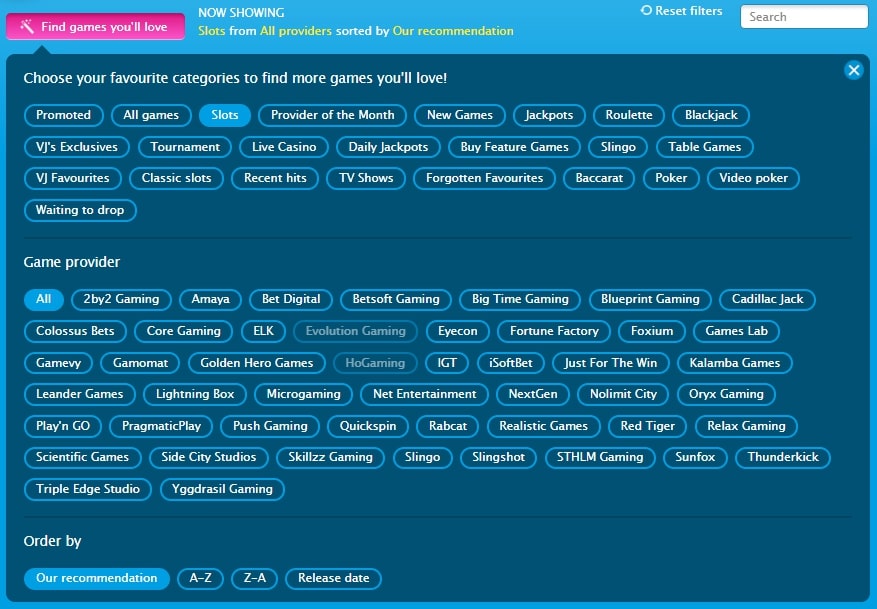Image resolution: width=877 pixels, height=609 pixels.
Task: Filter by Nolimit City provider
Action: 623,394
